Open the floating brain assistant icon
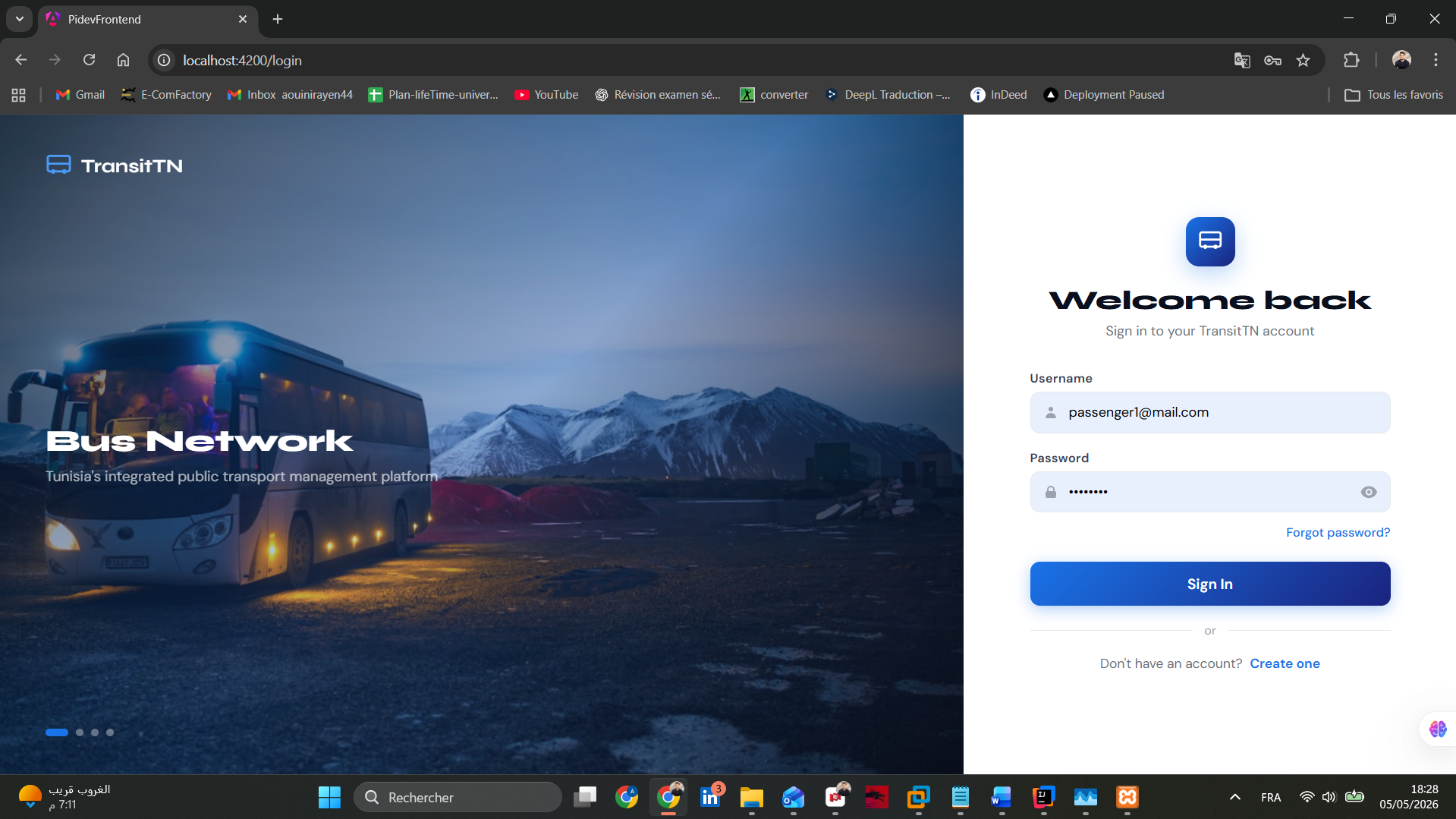1456x819 pixels. (1438, 729)
